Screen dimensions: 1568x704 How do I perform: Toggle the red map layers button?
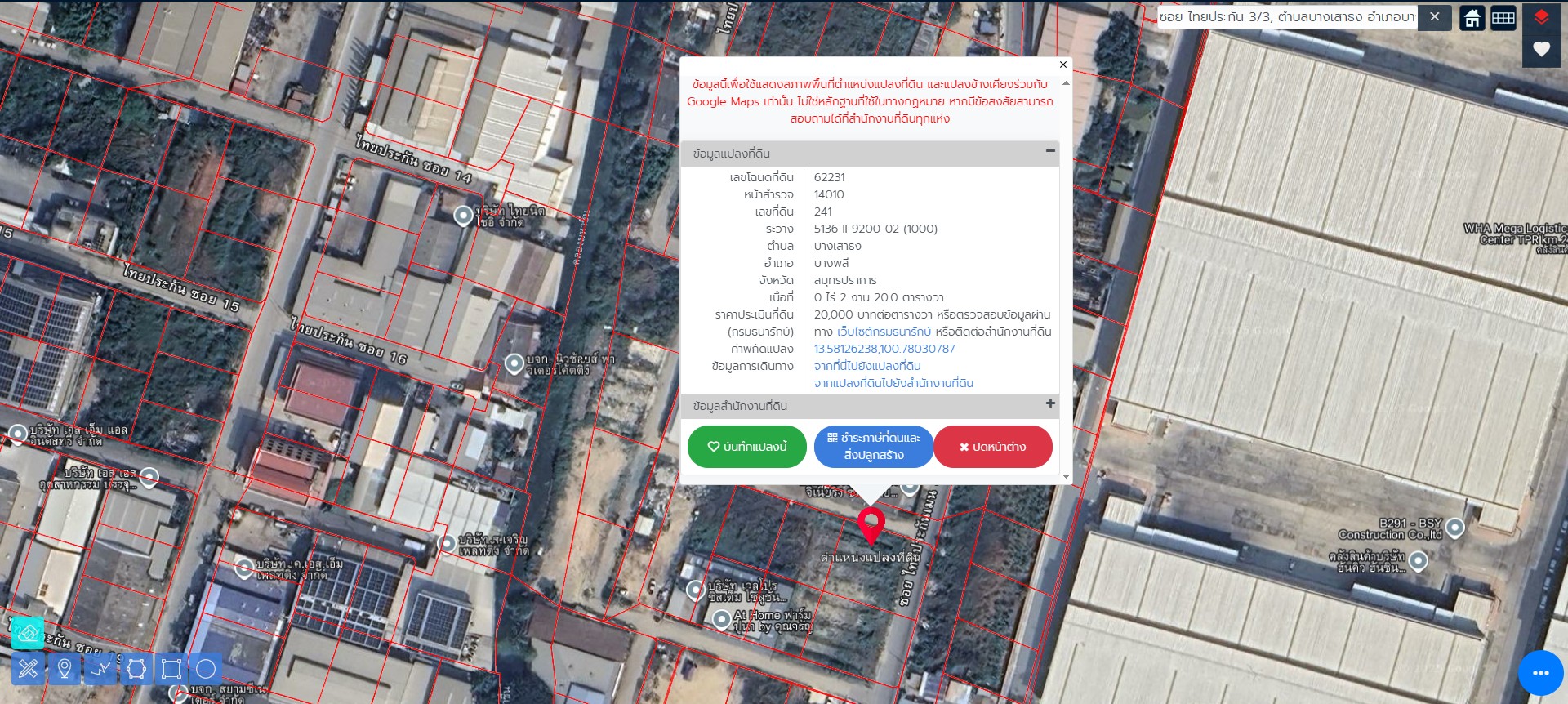tap(1541, 18)
